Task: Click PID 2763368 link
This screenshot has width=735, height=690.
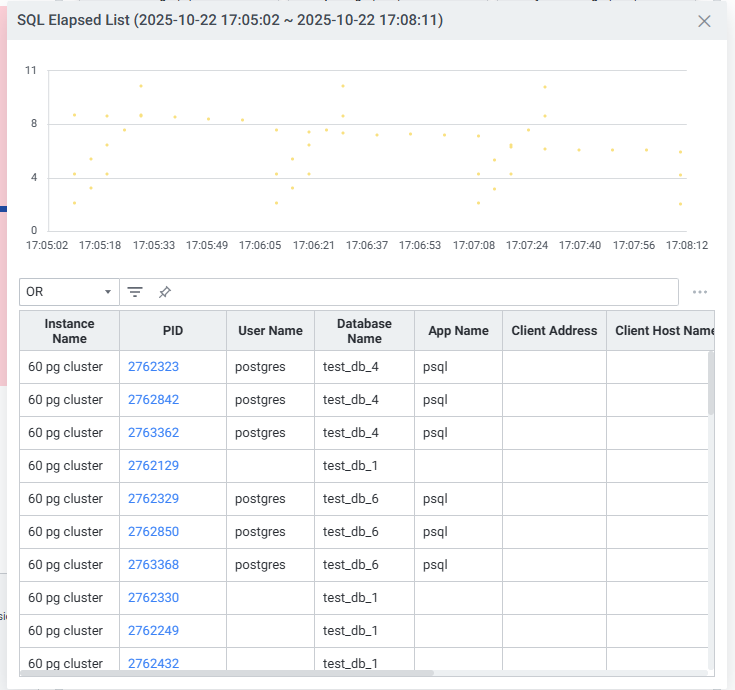Action: 153,565
